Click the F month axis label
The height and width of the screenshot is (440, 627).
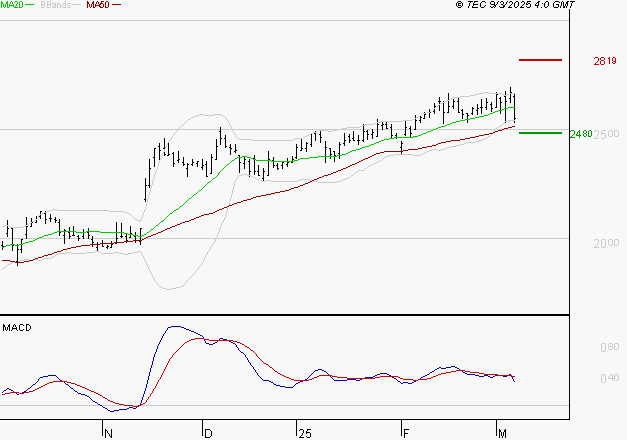pos(406,434)
